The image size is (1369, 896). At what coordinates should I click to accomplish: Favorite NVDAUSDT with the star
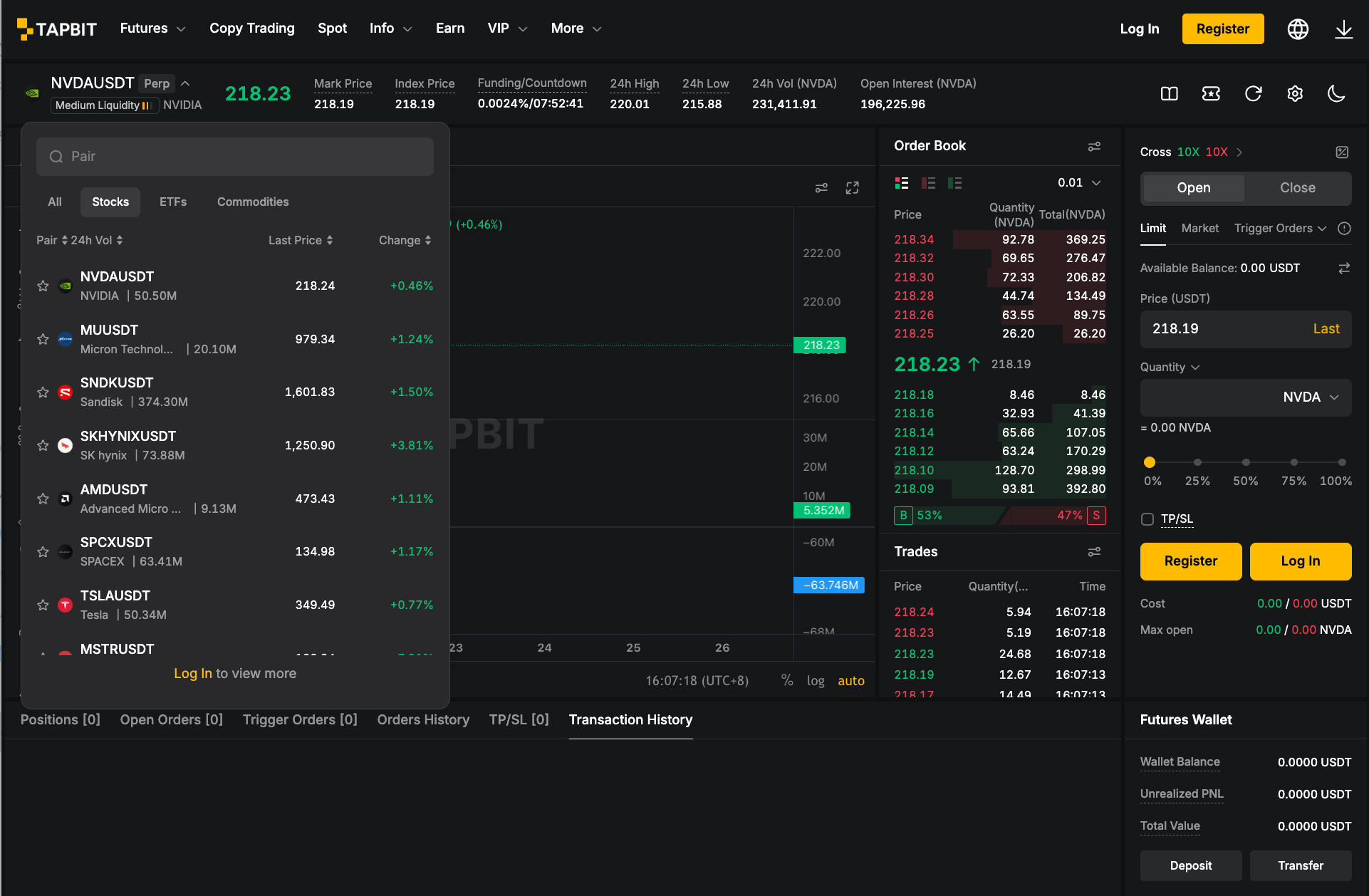43,286
